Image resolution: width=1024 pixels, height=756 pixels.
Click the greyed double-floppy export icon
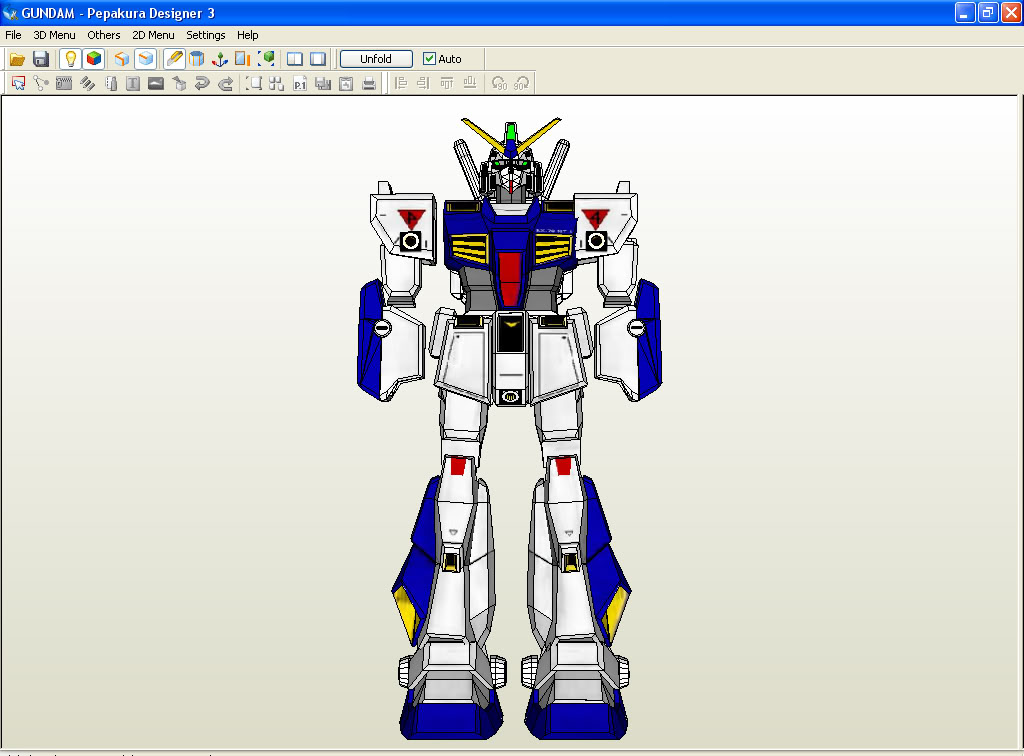point(323,83)
